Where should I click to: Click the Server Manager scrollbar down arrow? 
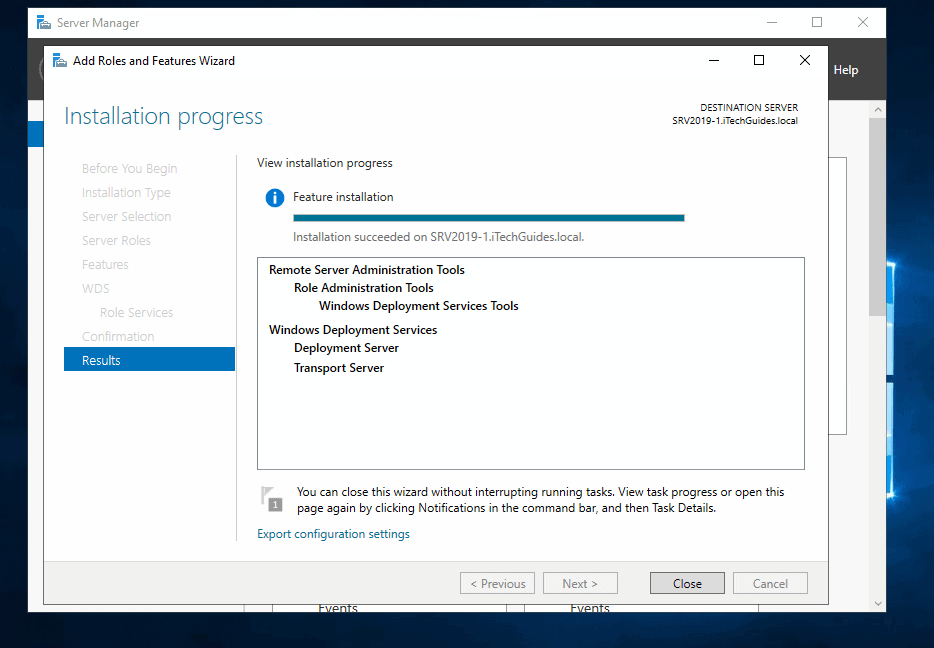tap(878, 603)
